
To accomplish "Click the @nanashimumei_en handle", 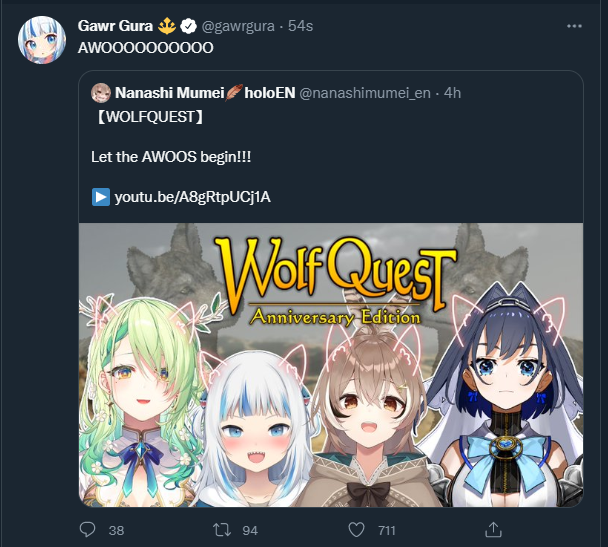I will pyautogui.click(x=365, y=93).
